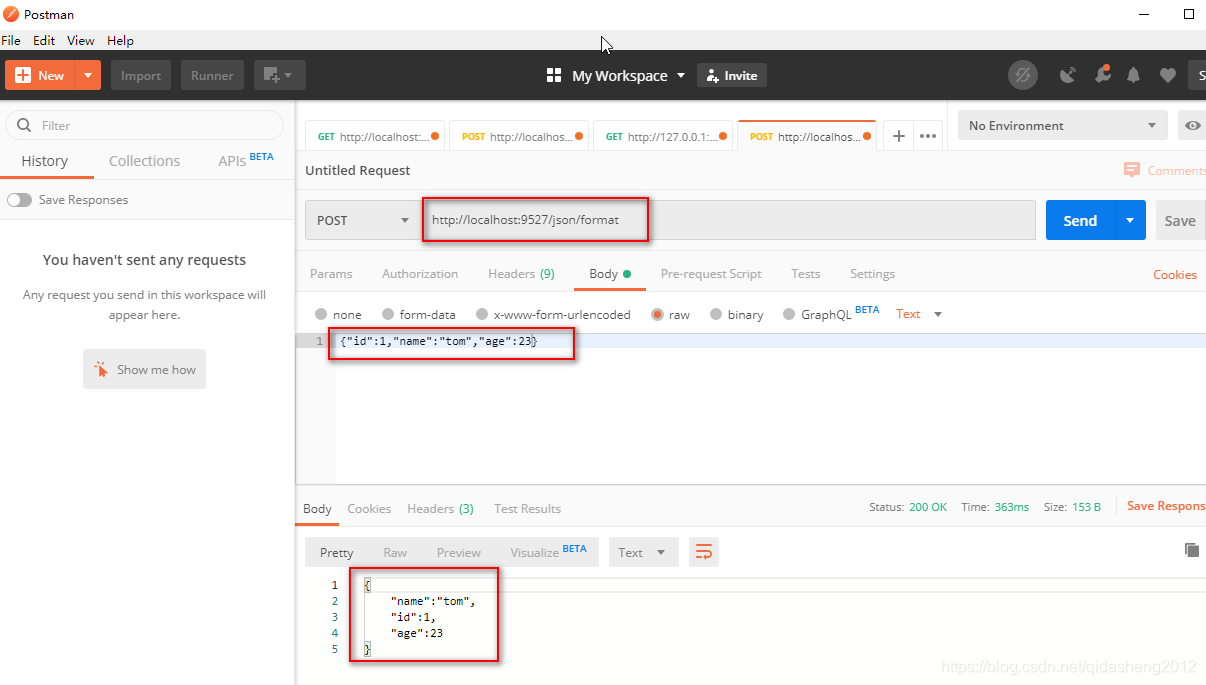Open the response Cookies tab
The width and height of the screenshot is (1206, 685).
(369, 509)
